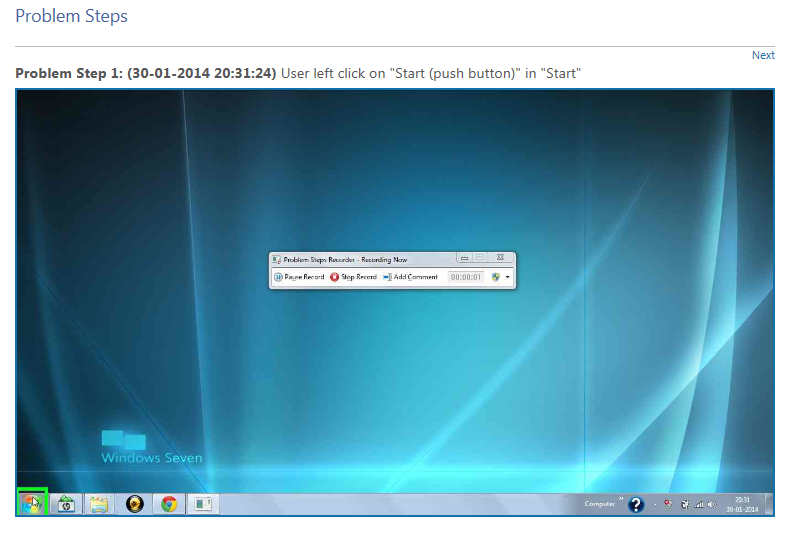Viewport: 789px width, 534px height.
Task: Minimize the Problem Steps Recorder window
Action: pos(464,258)
